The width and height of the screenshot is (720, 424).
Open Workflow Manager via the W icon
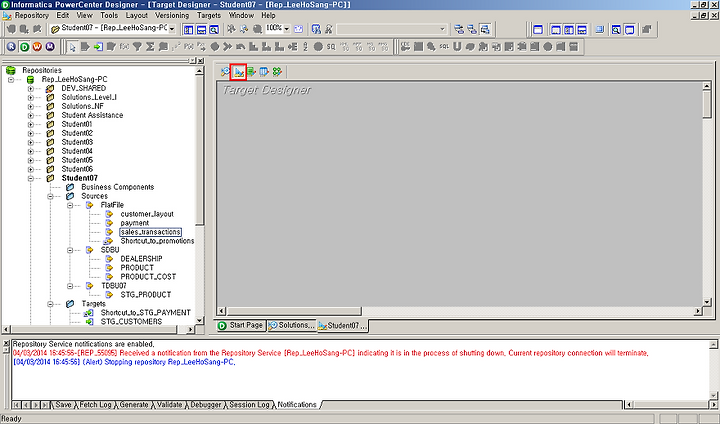[37, 47]
